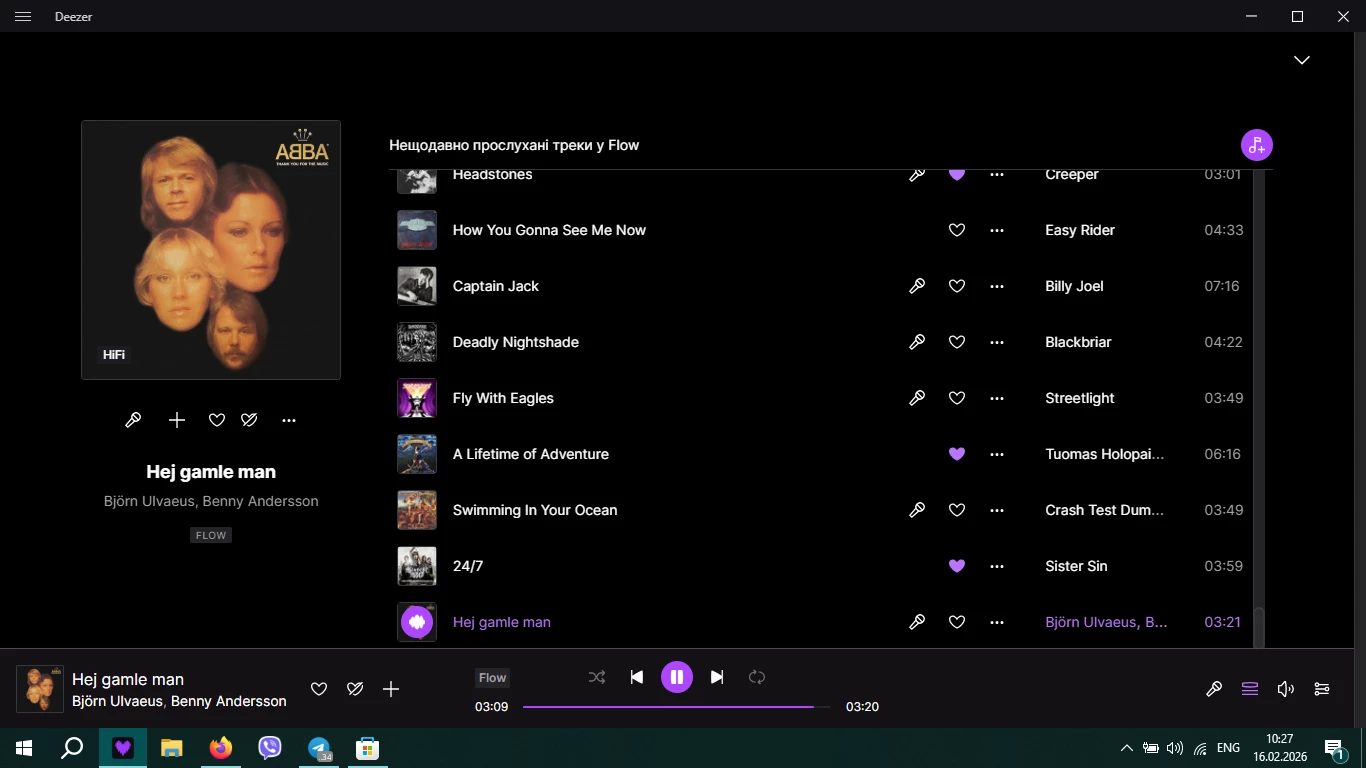
Task: Open Viber from the taskbar
Action: coord(270,748)
